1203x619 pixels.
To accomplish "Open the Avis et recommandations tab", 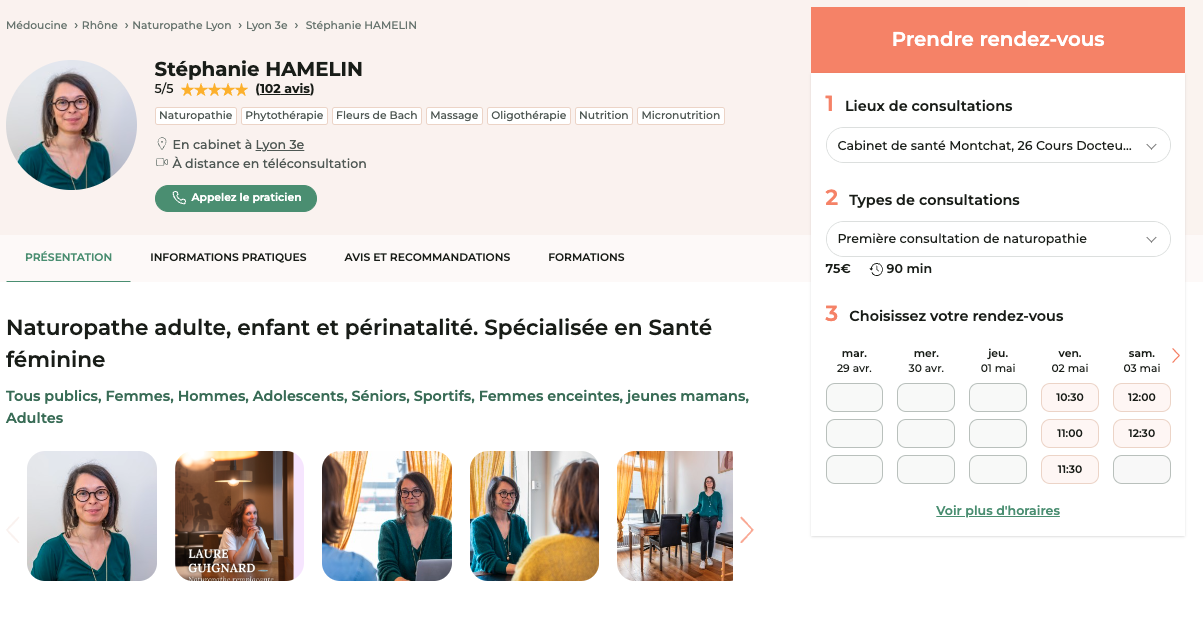I will point(427,257).
